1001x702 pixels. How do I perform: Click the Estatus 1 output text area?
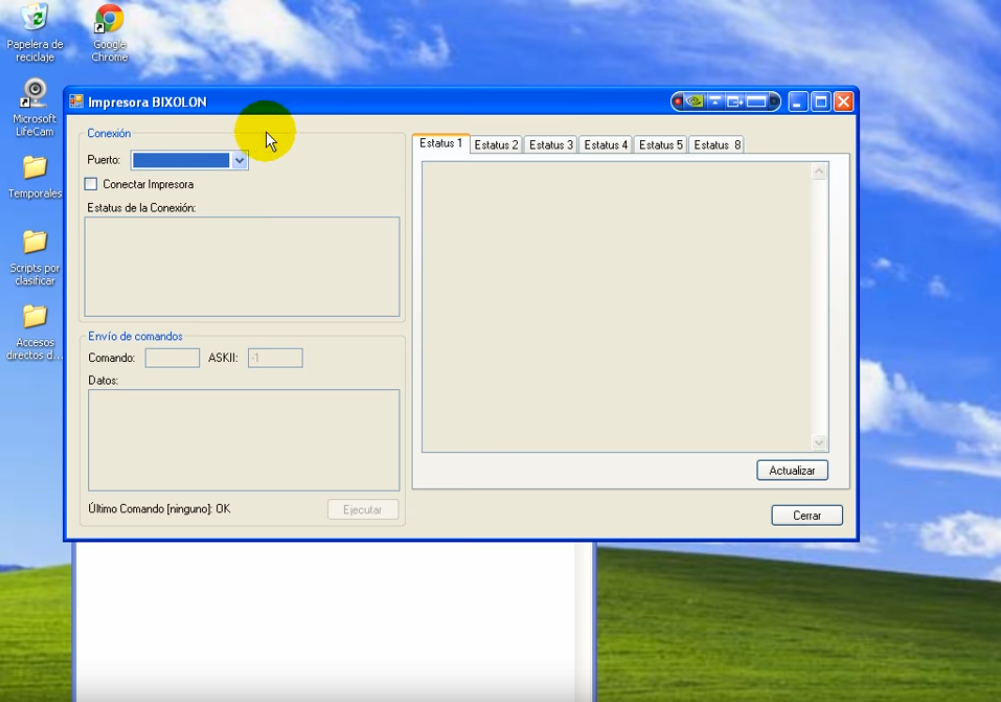click(617, 307)
